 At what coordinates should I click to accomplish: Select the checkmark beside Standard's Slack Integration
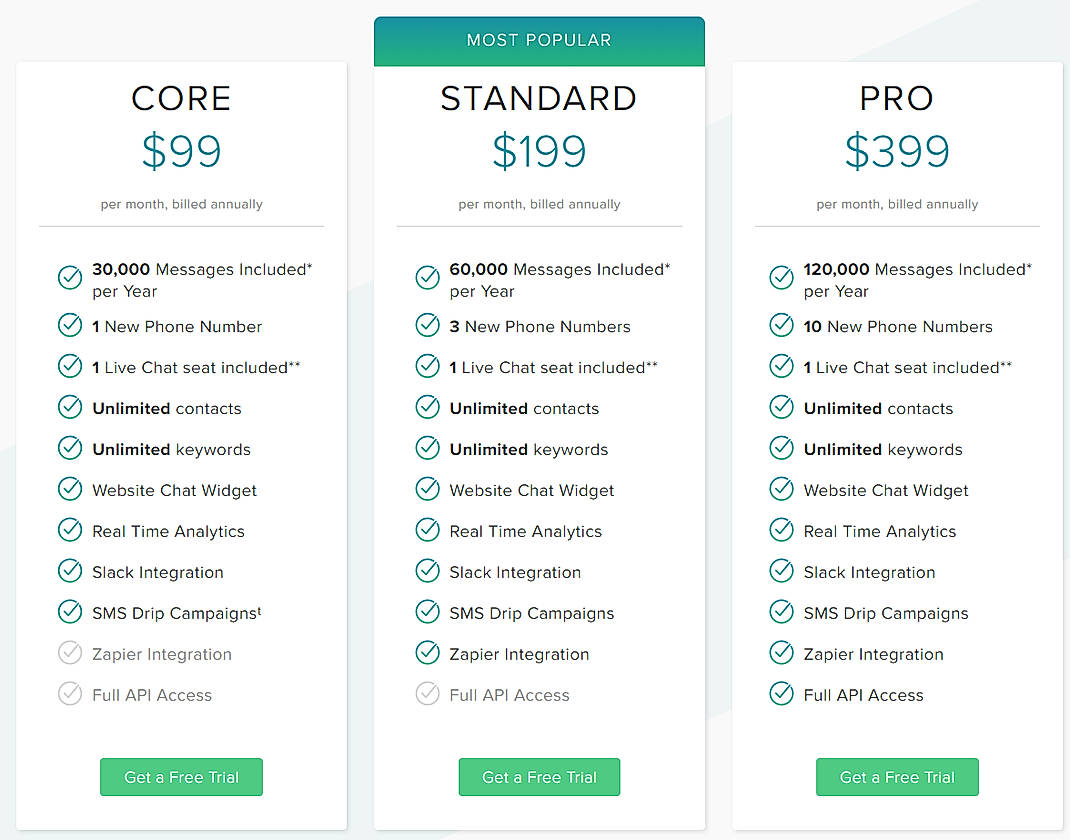pos(427,572)
